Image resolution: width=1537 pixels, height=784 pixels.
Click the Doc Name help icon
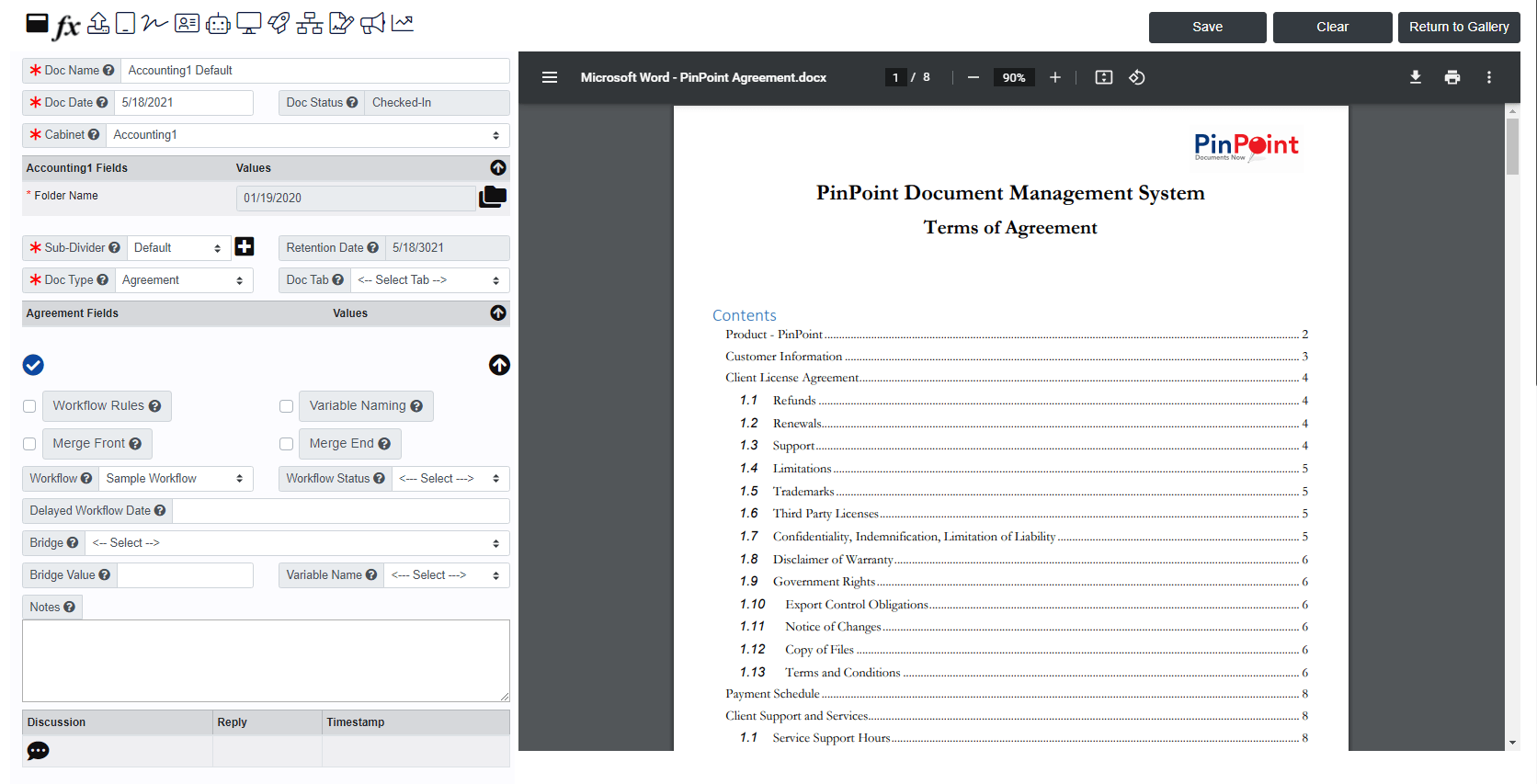click(108, 70)
